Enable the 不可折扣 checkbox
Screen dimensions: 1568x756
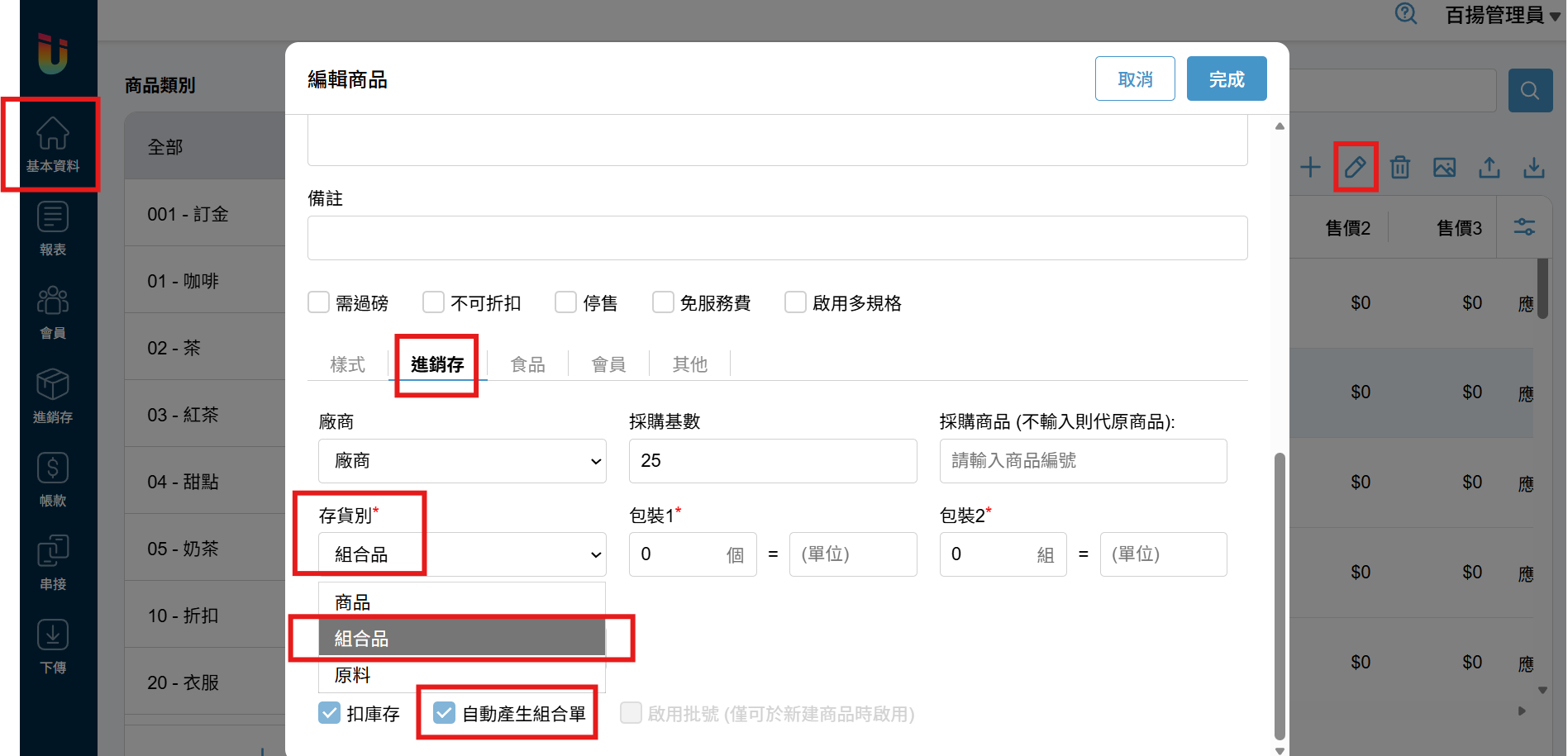pos(433,302)
